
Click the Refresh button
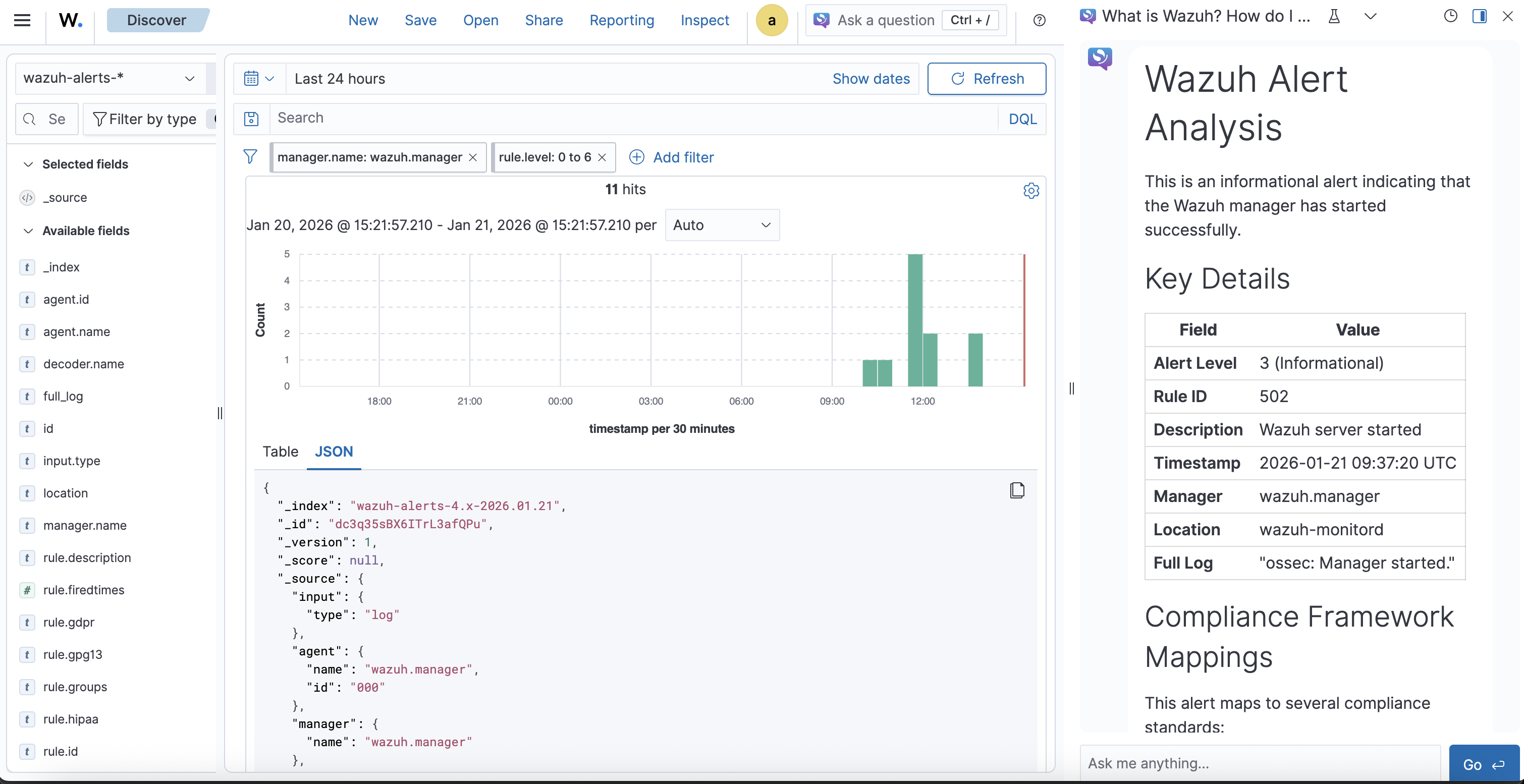[986, 79]
